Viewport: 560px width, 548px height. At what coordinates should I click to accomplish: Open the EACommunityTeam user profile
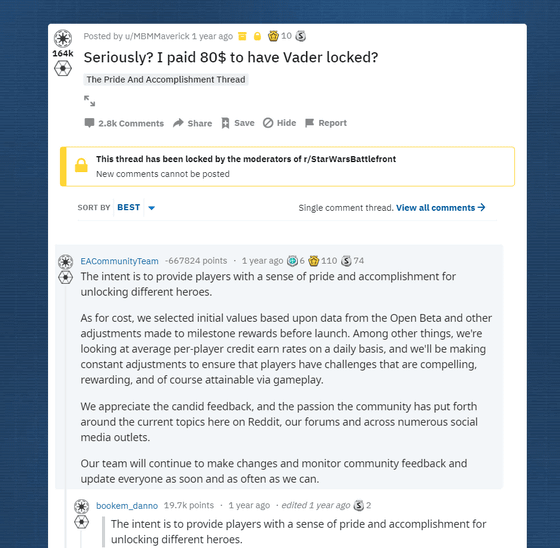click(119, 261)
